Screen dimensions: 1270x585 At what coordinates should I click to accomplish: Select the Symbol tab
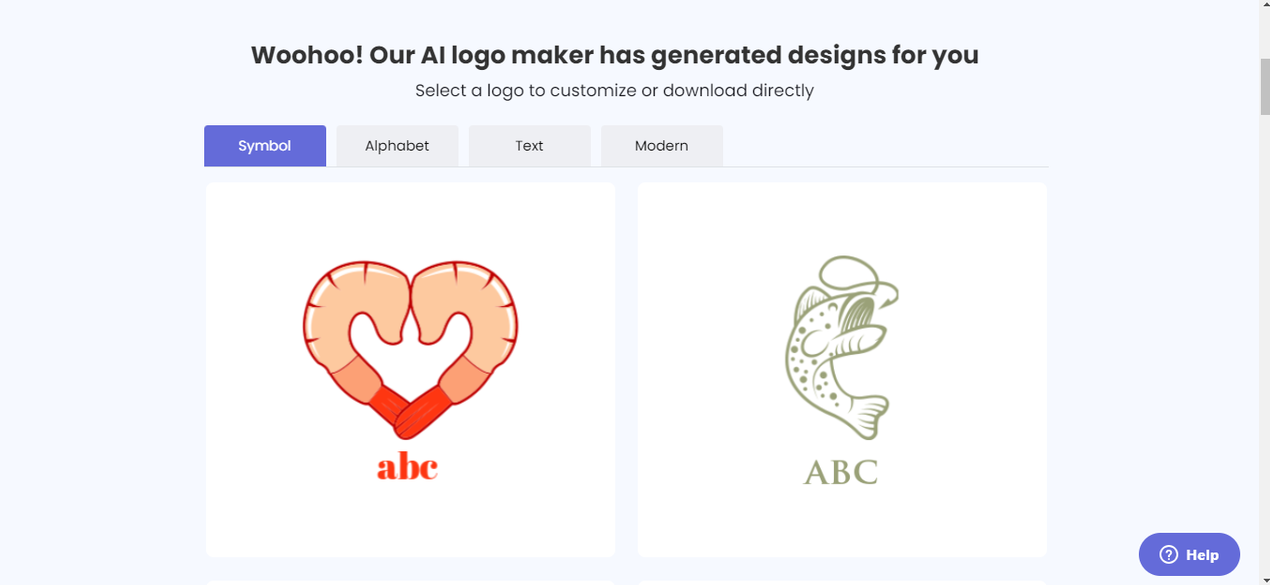pyautogui.click(x=265, y=146)
